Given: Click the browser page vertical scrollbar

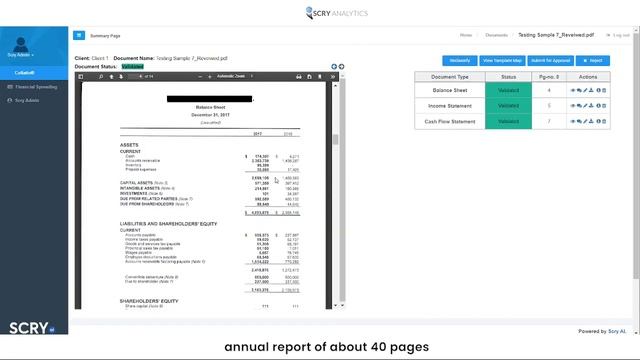Looking at the screenshot, I should (x=636, y=155).
